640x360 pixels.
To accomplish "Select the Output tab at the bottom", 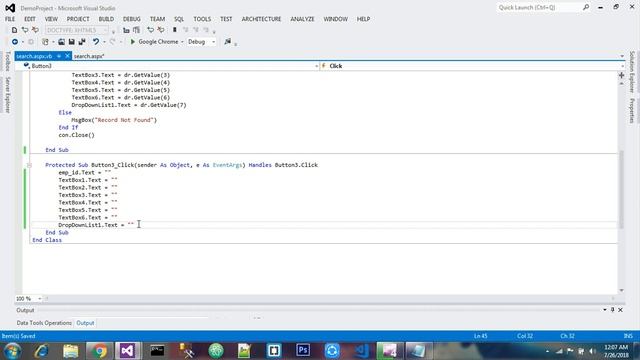I will click(85, 323).
